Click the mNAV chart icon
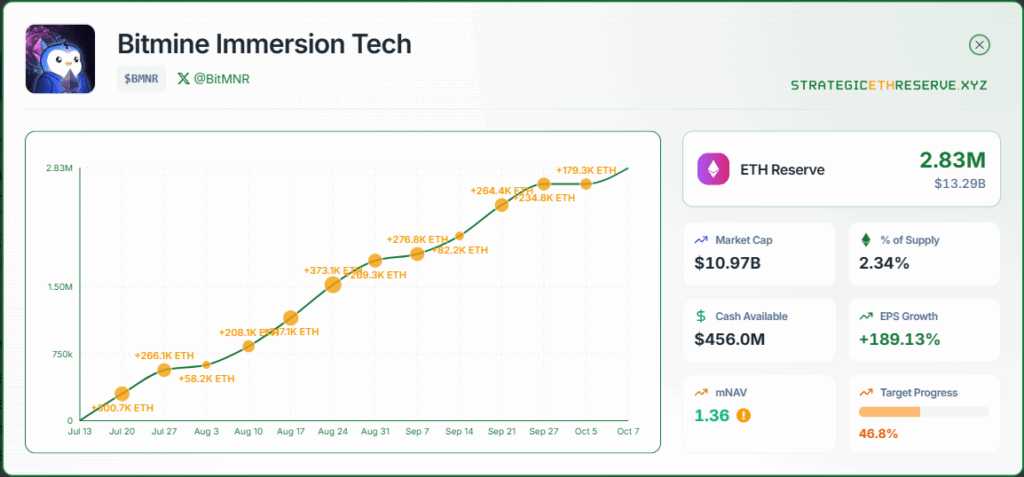1024x477 pixels. point(701,392)
